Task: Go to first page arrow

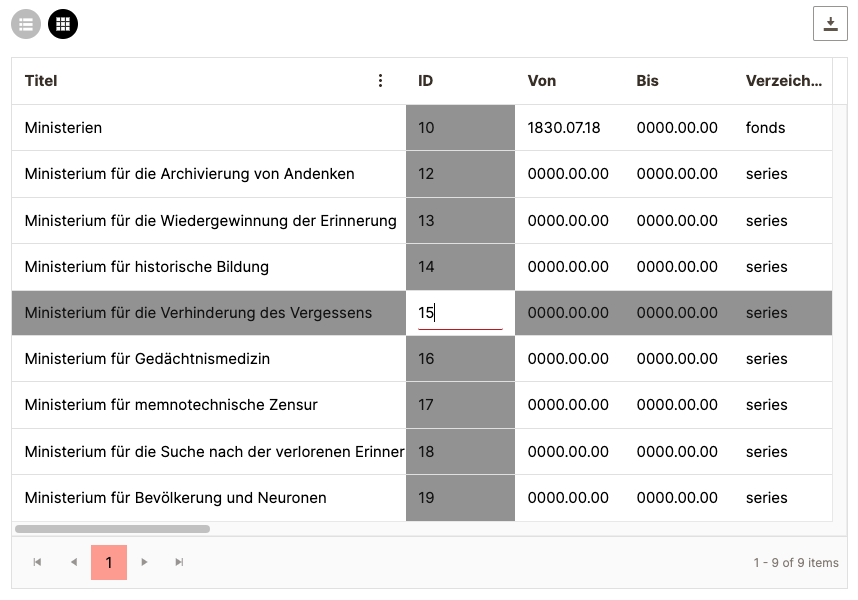Action: tap(37, 563)
